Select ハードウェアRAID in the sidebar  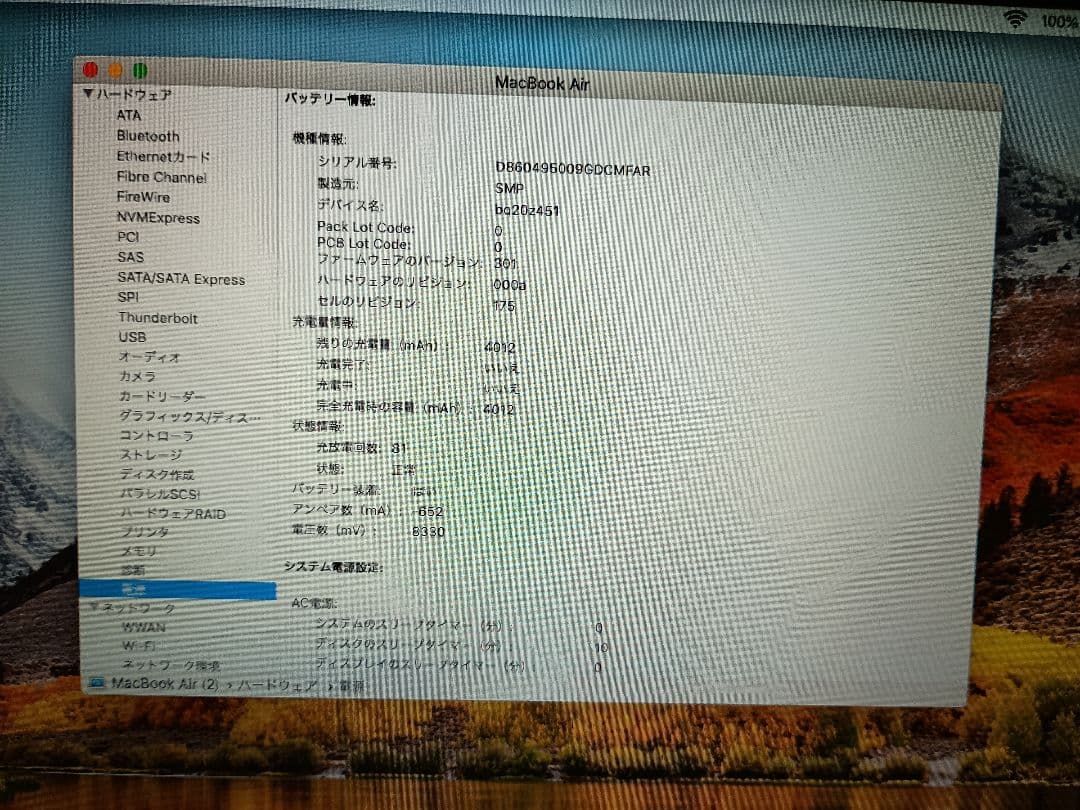[x=174, y=513]
